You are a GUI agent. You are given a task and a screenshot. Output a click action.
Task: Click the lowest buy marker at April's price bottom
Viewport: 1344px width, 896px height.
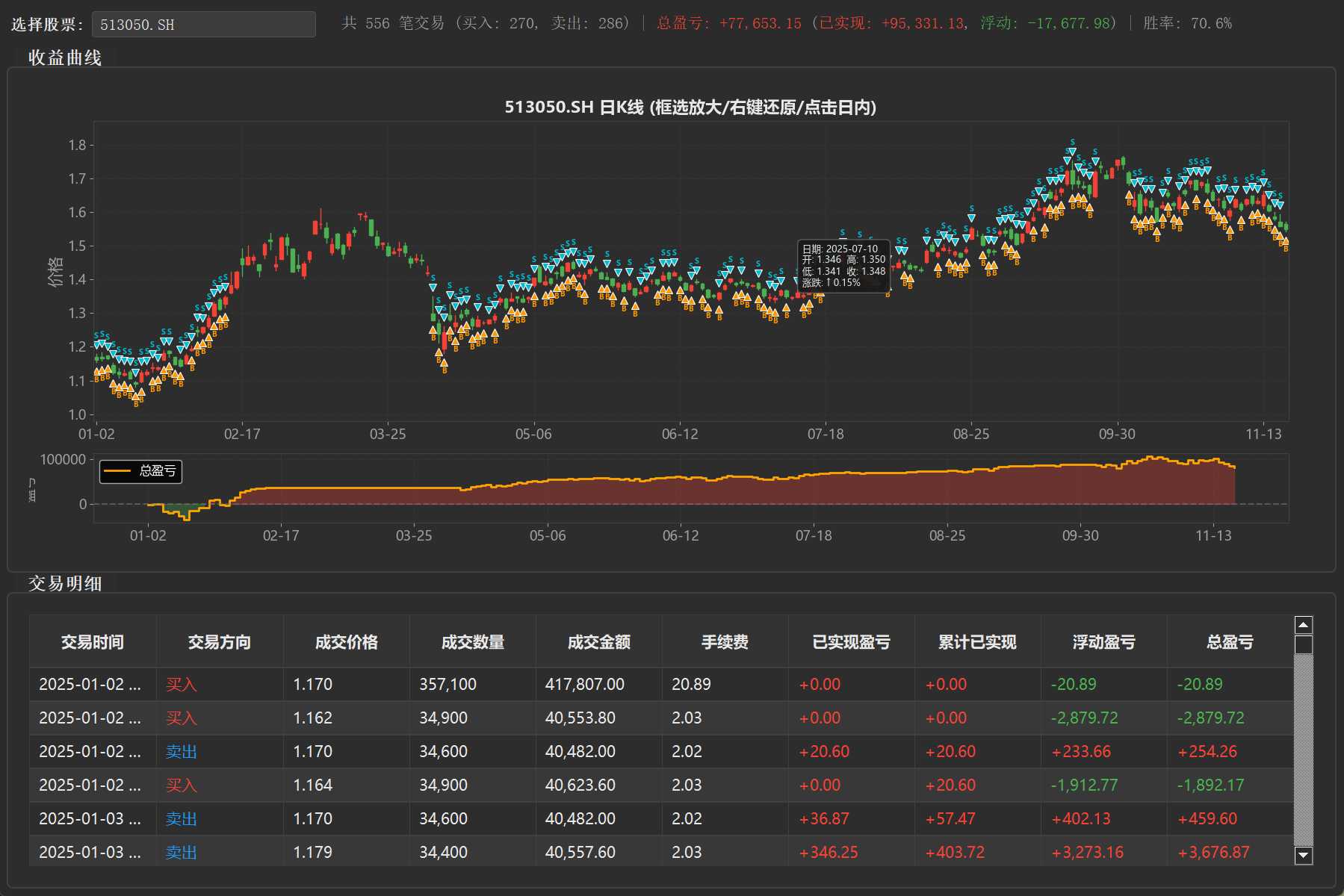(x=445, y=363)
